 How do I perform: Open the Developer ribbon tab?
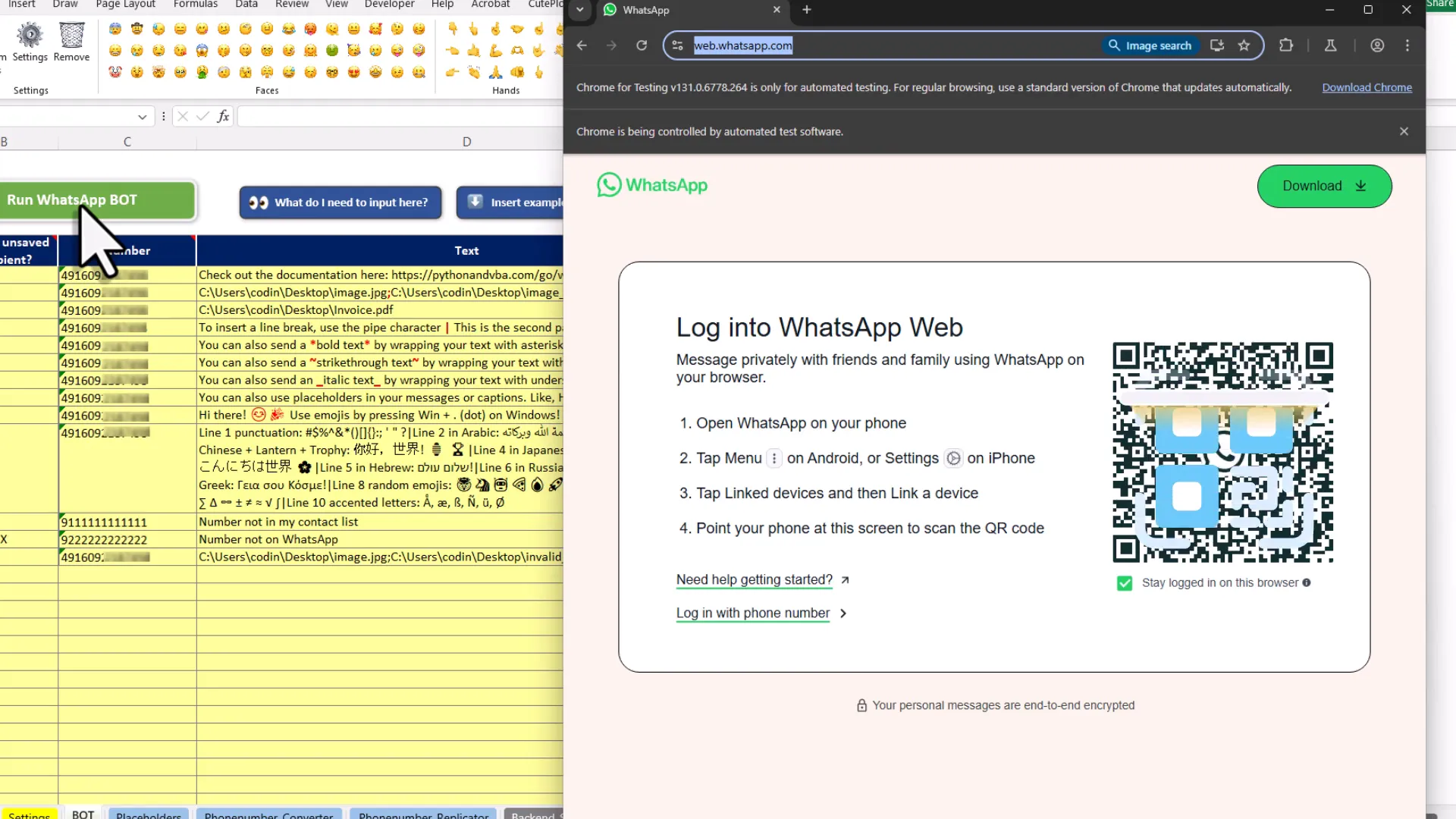click(390, 5)
